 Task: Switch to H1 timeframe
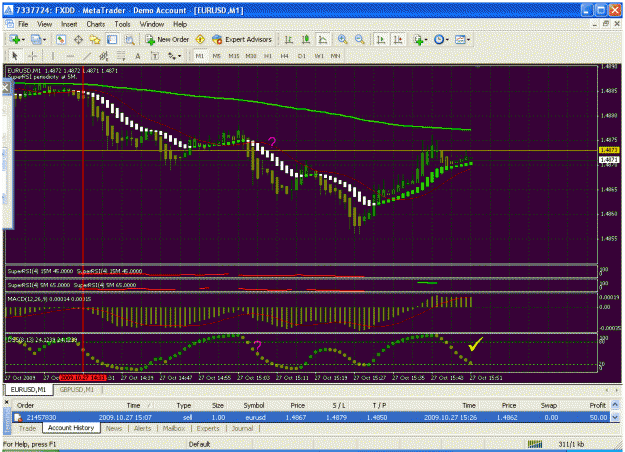(x=268, y=56)
